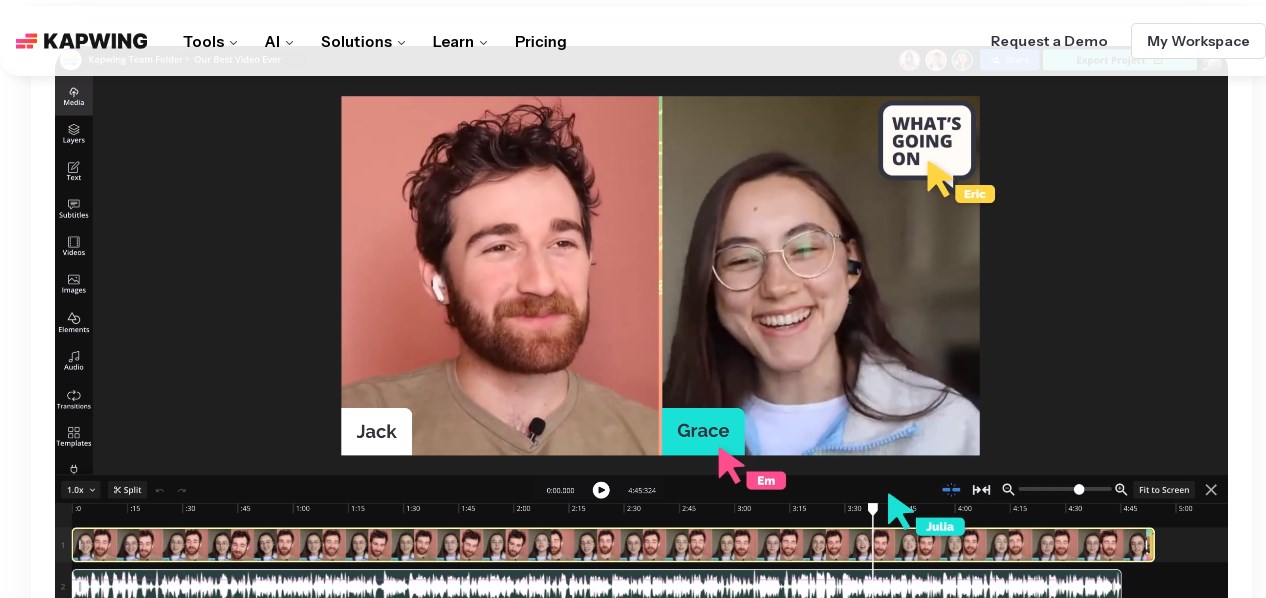This screenshot has width=1266, height=598.
Task: Expand the AI menu
Action: click(279, 42)
